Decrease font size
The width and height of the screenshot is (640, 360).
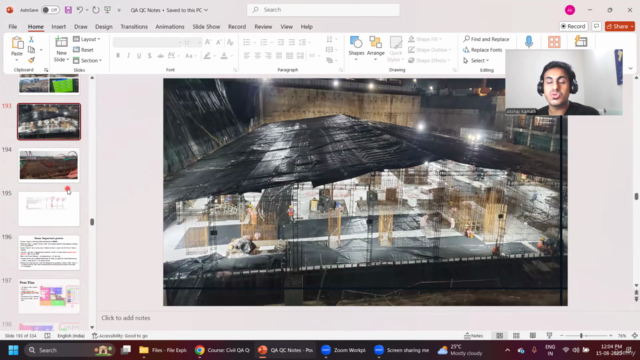click(x=219, y=42)
